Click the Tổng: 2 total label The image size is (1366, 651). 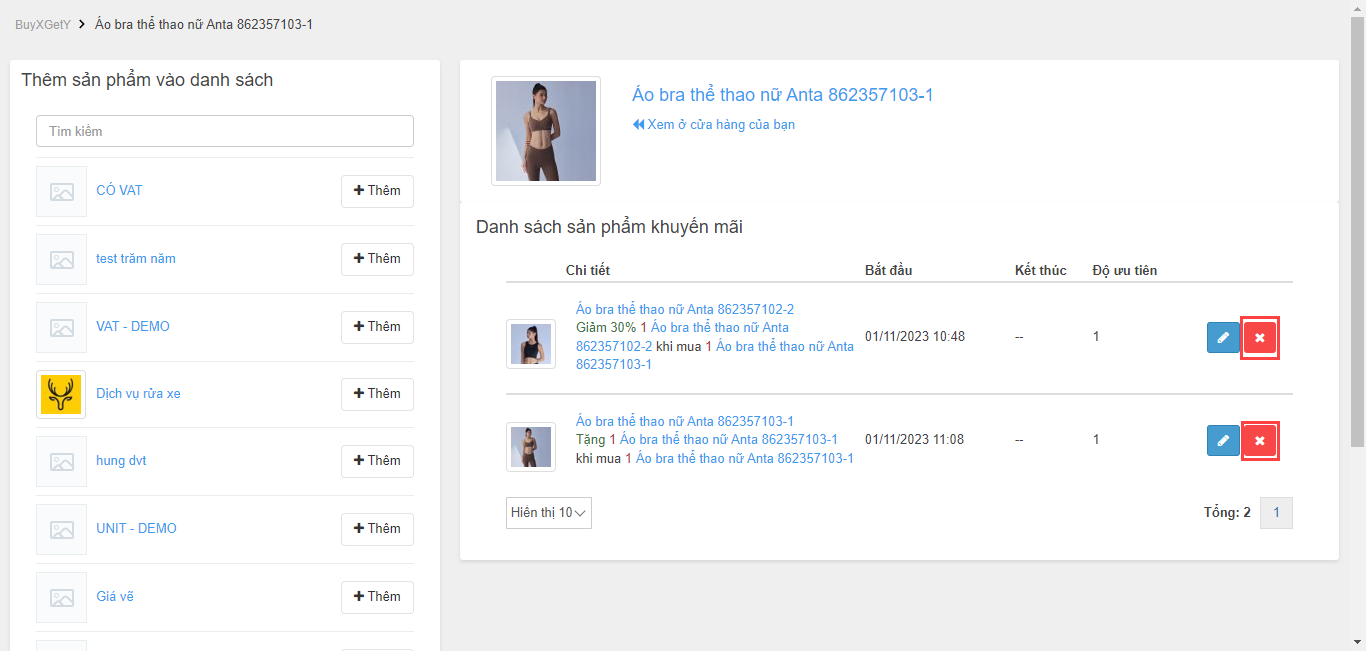click(x=1227, y=512)
